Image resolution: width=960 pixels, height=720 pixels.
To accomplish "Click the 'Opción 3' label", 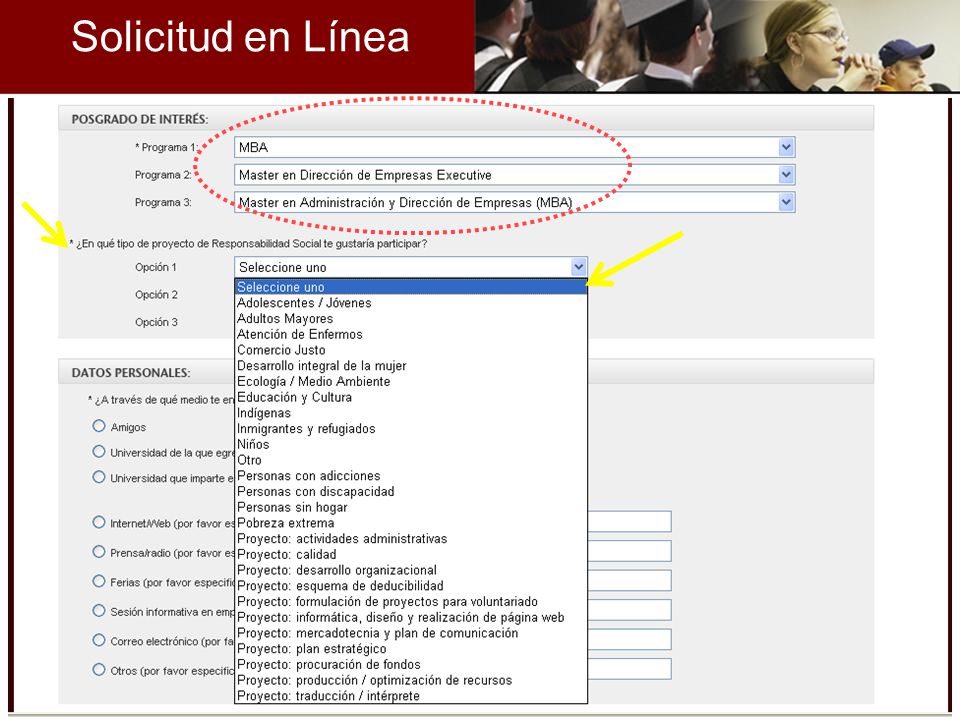I will 156,322.
